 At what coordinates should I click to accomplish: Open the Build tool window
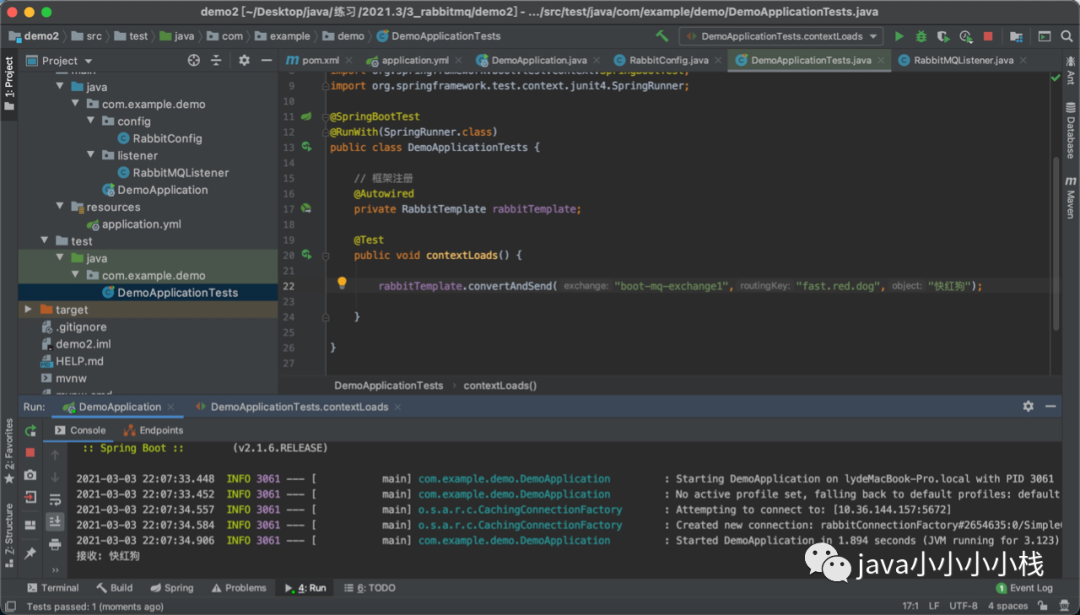click(114, 587)
